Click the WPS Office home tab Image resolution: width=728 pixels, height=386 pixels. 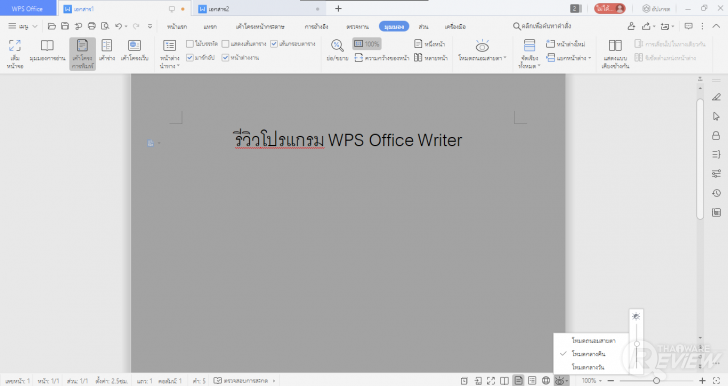coord(27,8)
